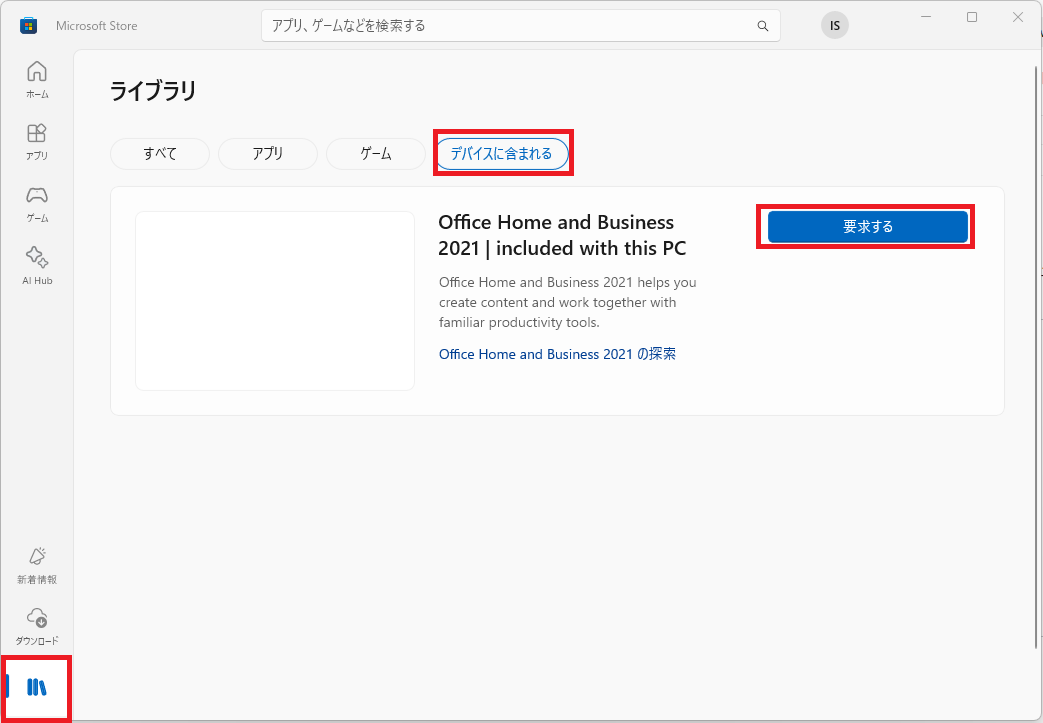Open the IS profile avatar menu
The width and height of the screenshot is (1043, 723).
[834, 26]
